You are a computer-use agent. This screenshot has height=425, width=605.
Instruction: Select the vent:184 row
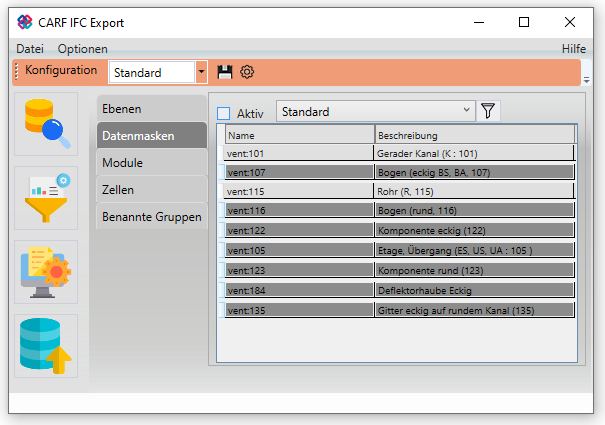(x=397, y=291)
